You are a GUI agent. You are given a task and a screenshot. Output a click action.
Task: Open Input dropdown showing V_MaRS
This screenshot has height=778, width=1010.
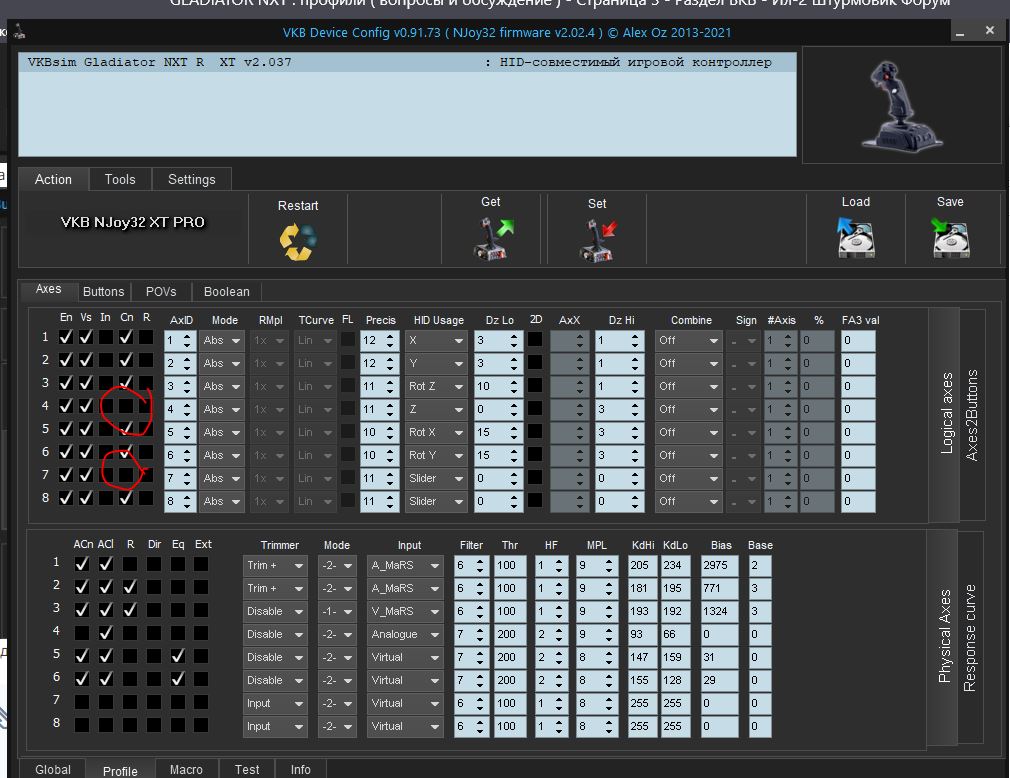[405, 611]
